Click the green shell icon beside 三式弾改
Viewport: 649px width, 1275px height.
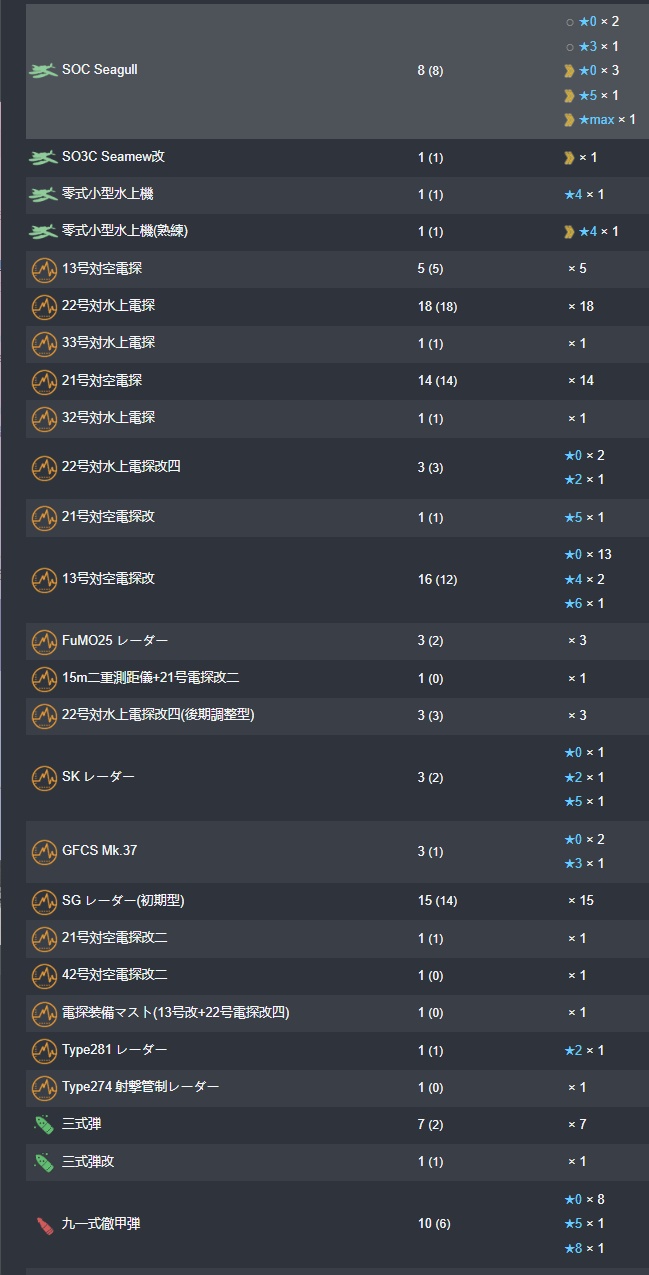click(x=44, y=1162)
